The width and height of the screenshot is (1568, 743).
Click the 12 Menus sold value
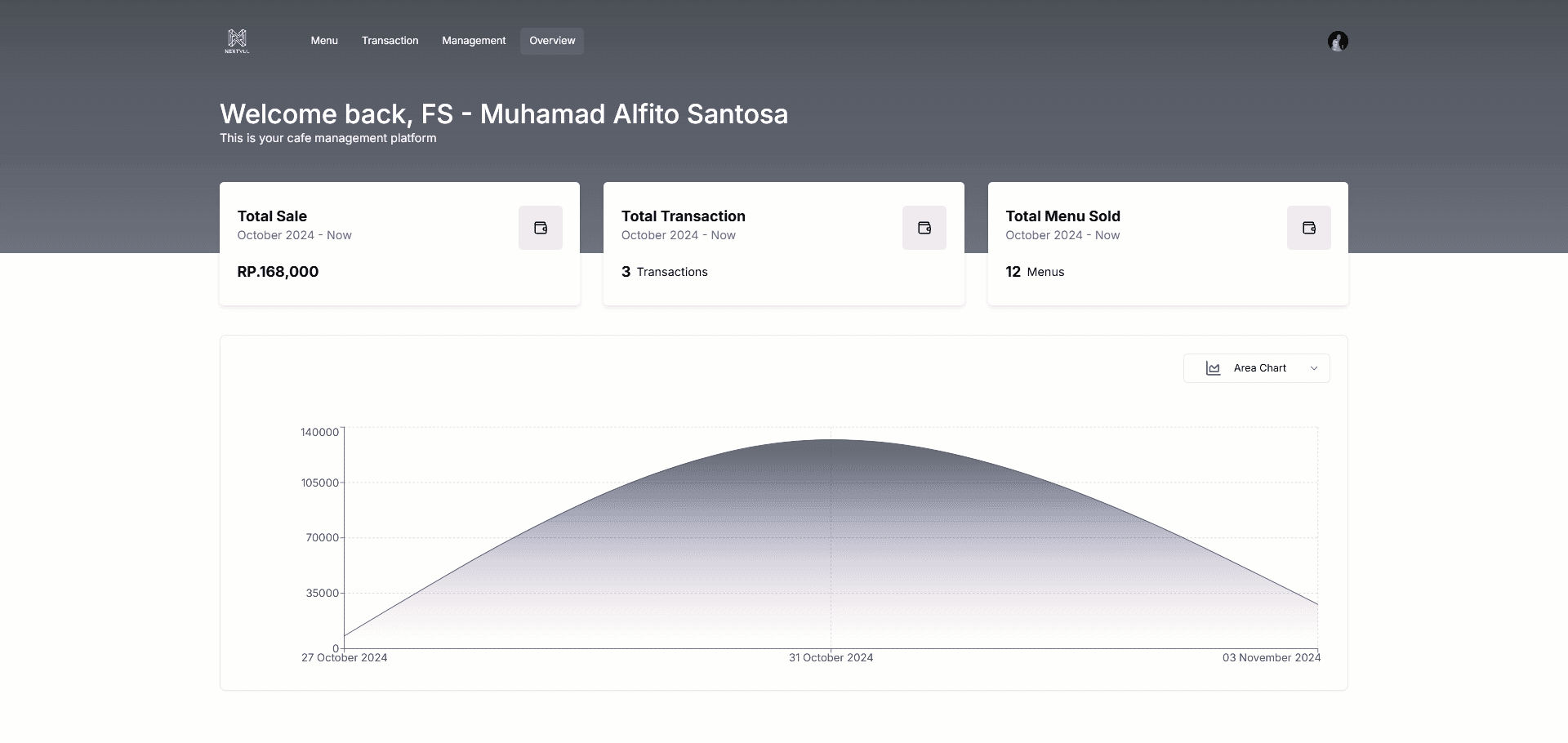[1034, 272]
